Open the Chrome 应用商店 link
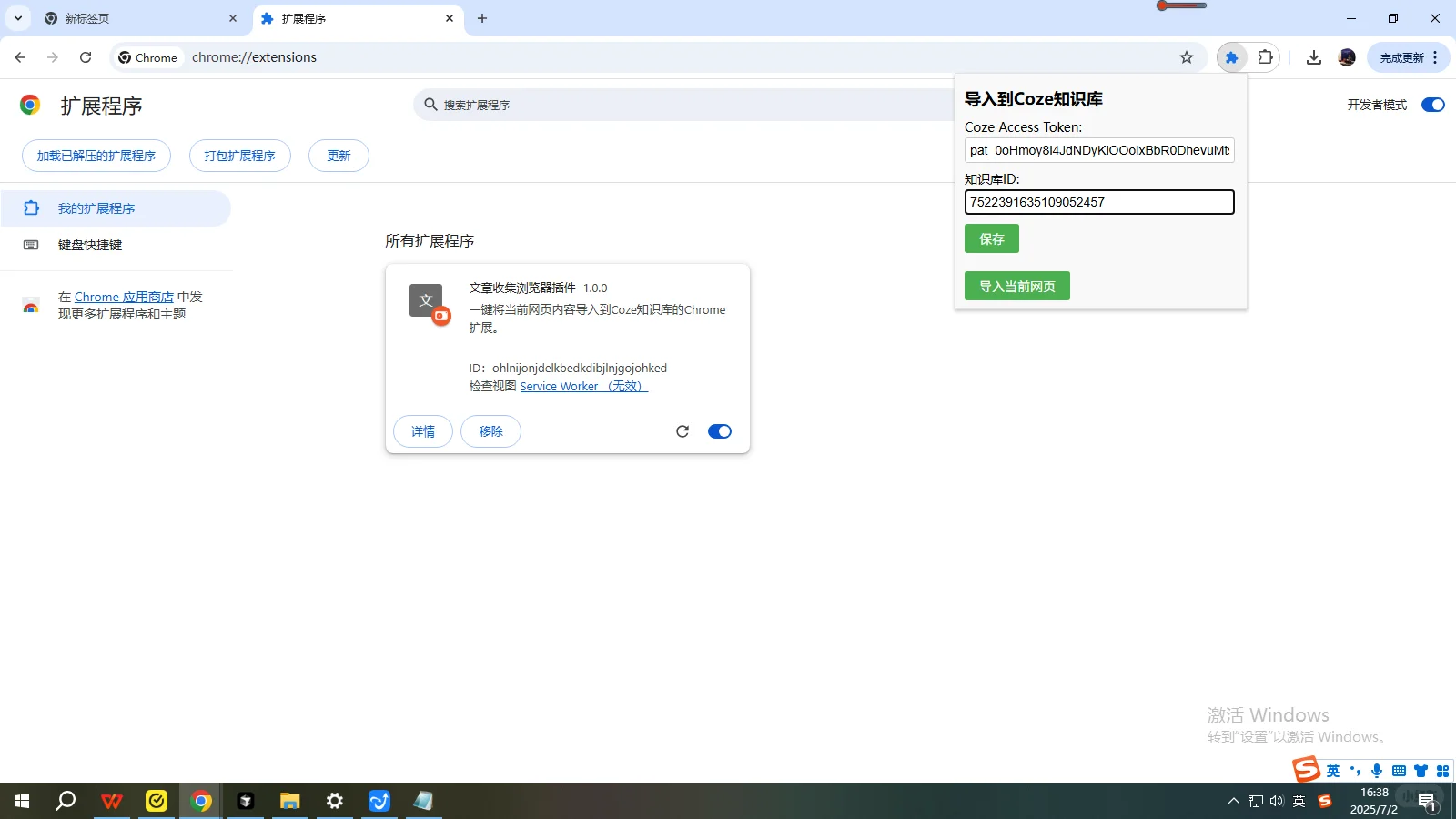The width and height of the screenshot is (1456, 819). pyautogui.click(x=124, y=297)
